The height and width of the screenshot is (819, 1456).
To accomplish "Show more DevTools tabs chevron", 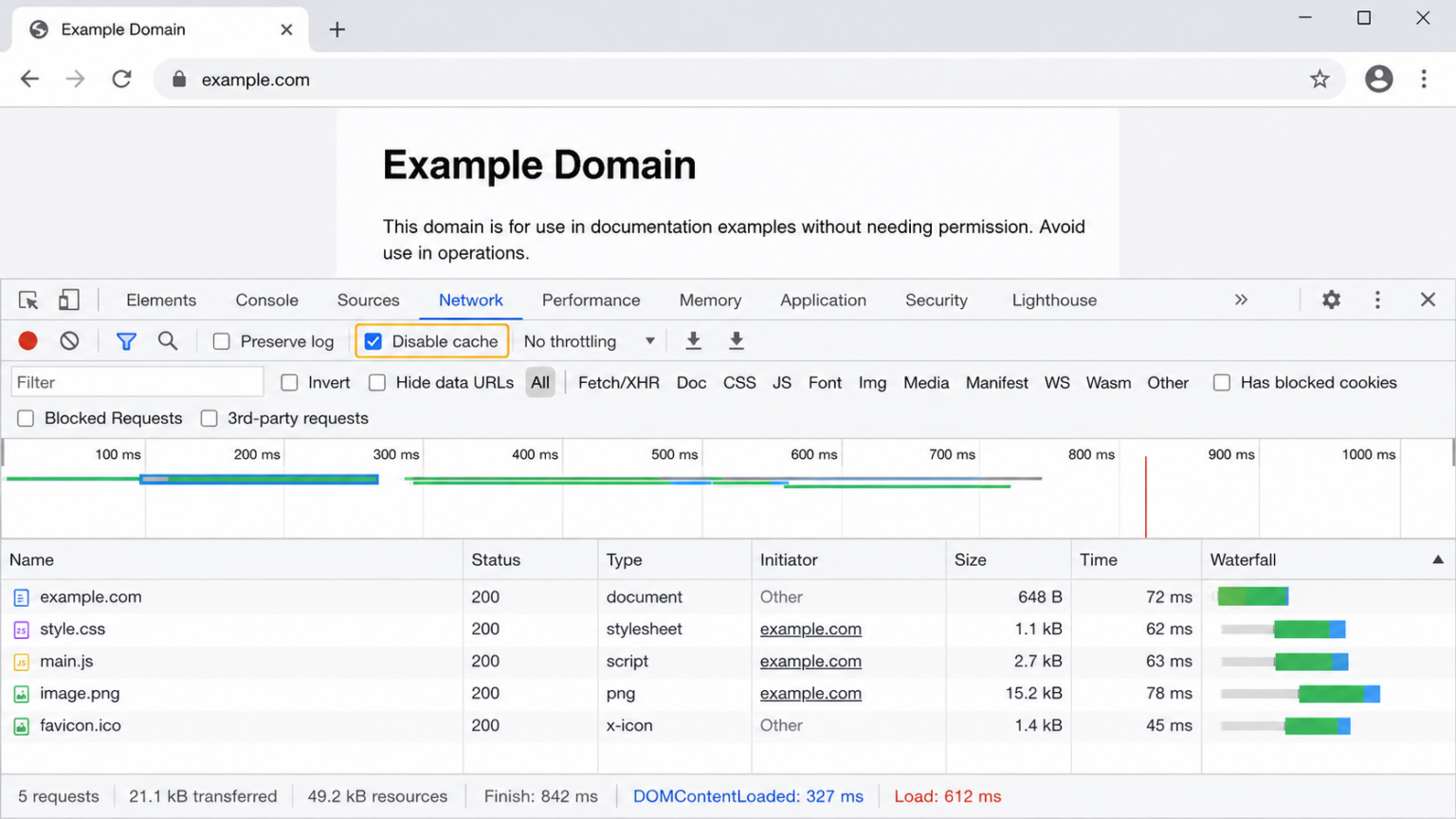I will pyautogui.click(x=1241, y=300).
